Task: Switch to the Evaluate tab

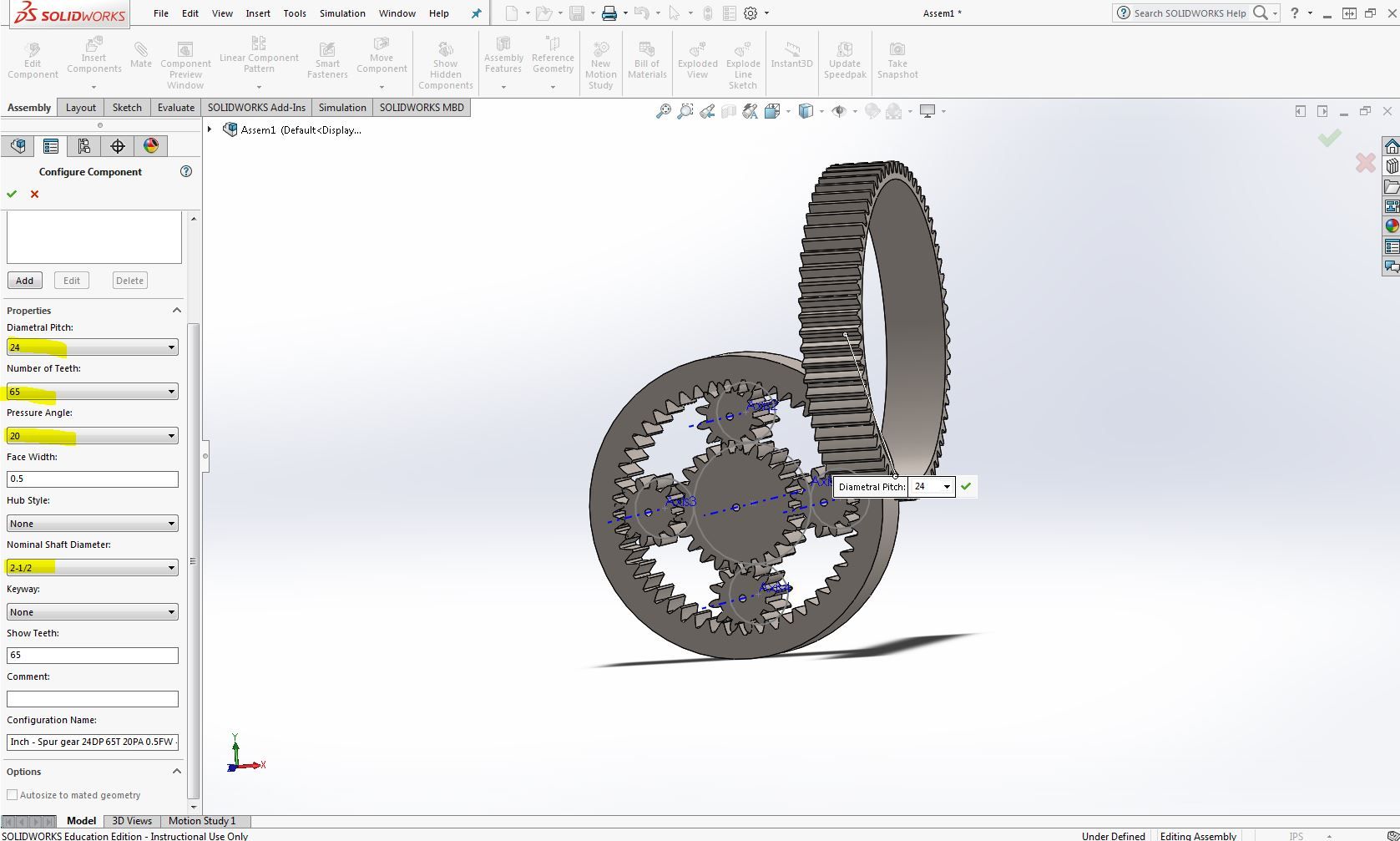Action: point(176,108)
